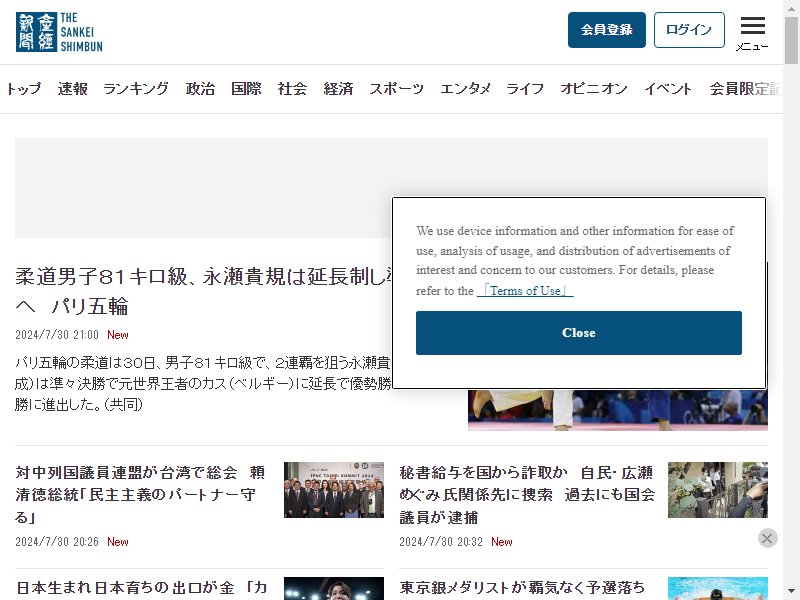Dismiss the ad with round X icon
Image resolution: width=800 pixels, height=600 pixels.
pos(767,538)
